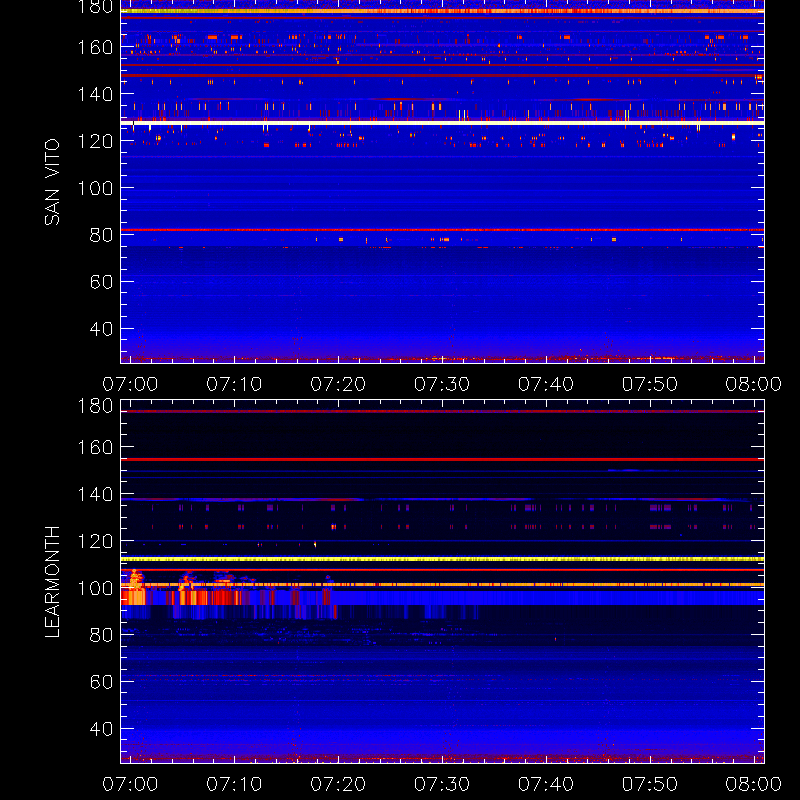Select the 140 tick label on Learmonth plot

click(x=95, y=494)
